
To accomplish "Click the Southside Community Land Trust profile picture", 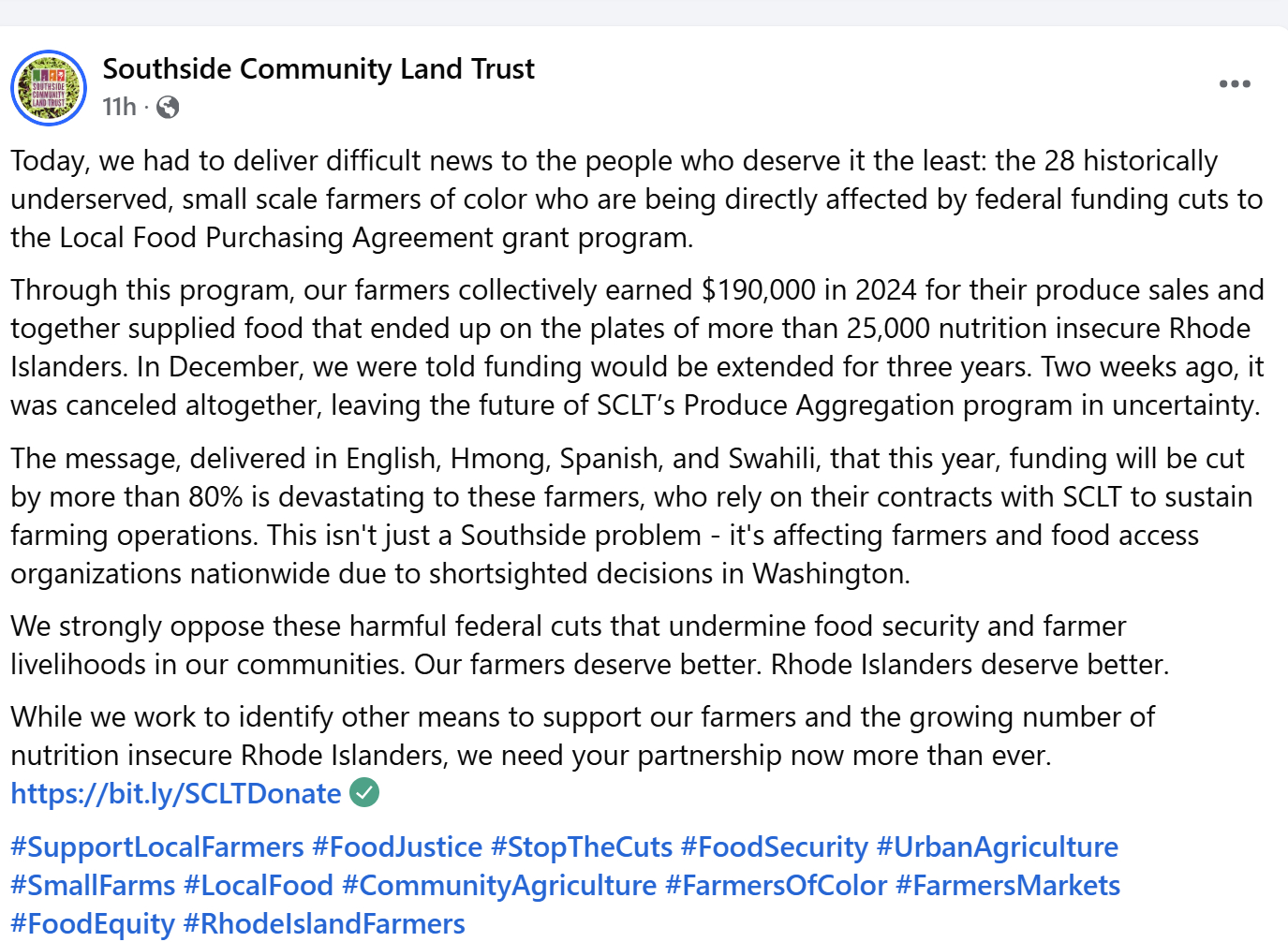I will pyautogui.click(x=49, y=88).
